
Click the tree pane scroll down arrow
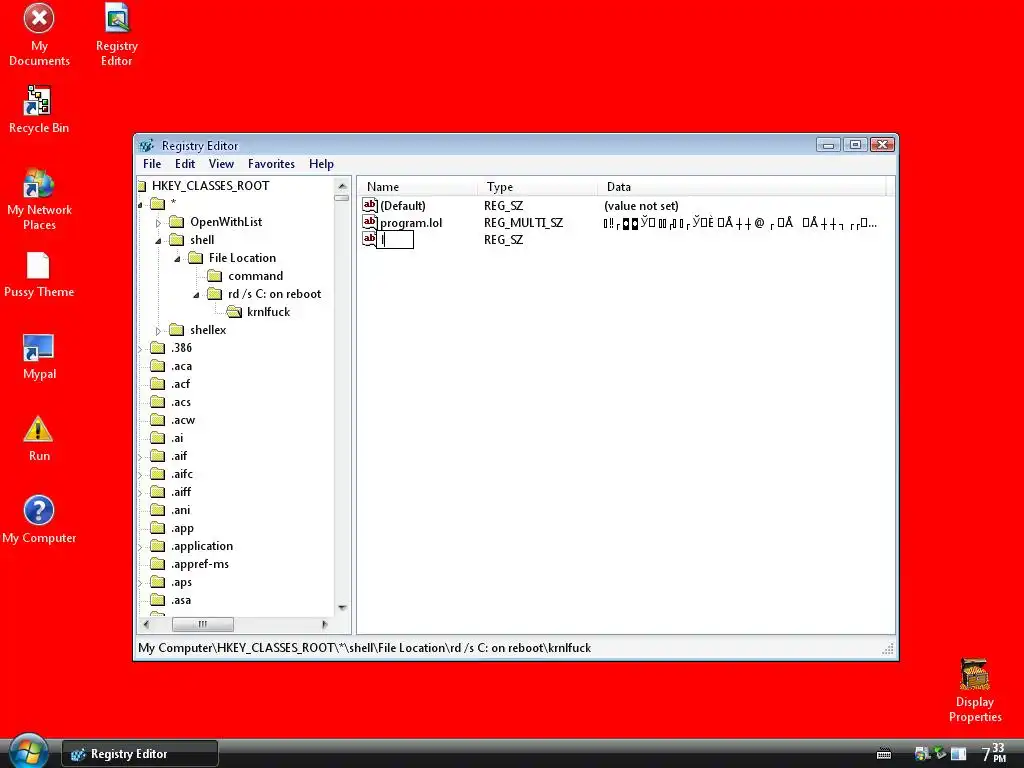[342, 608]
